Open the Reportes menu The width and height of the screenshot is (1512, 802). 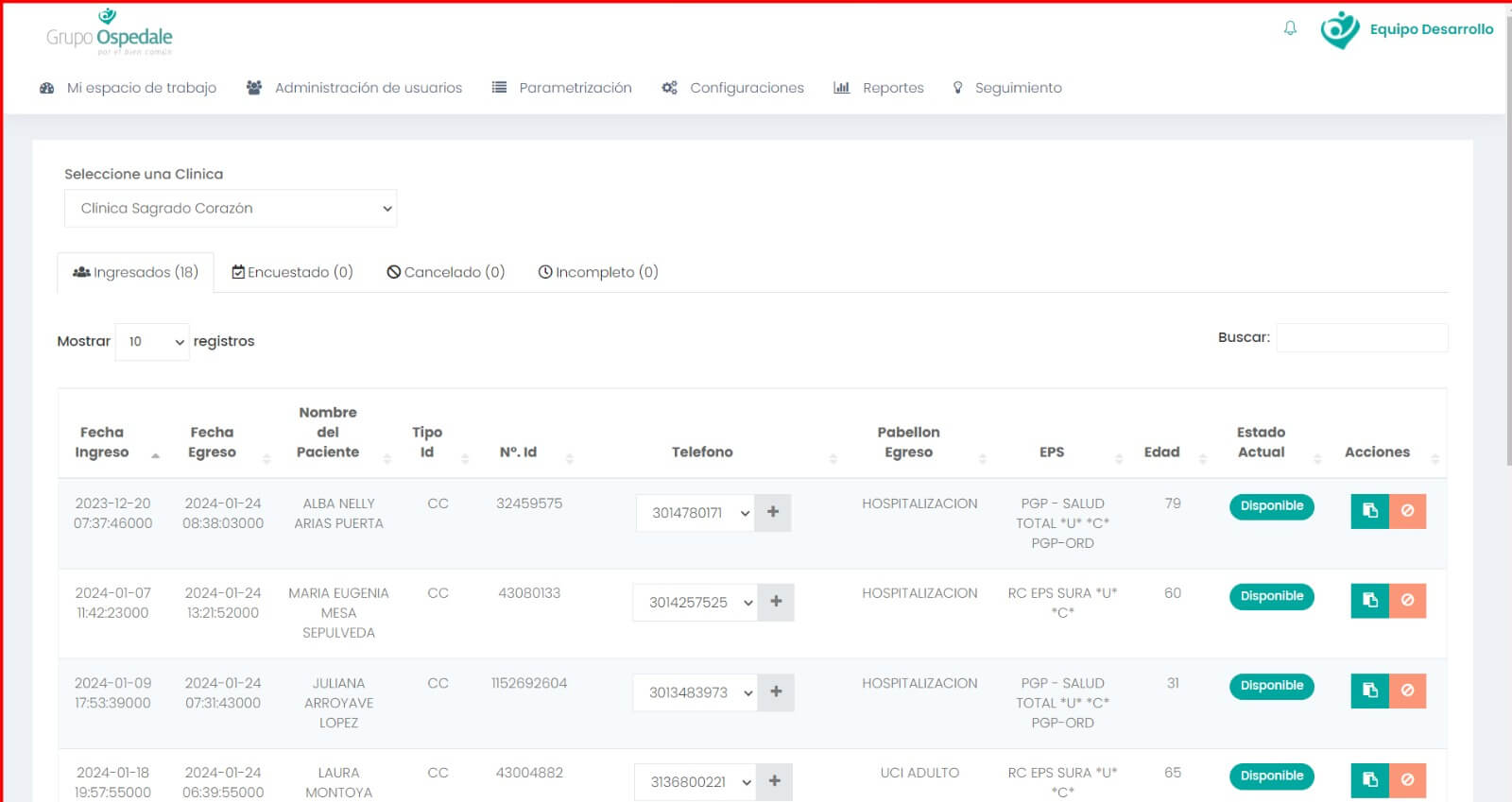879,88
